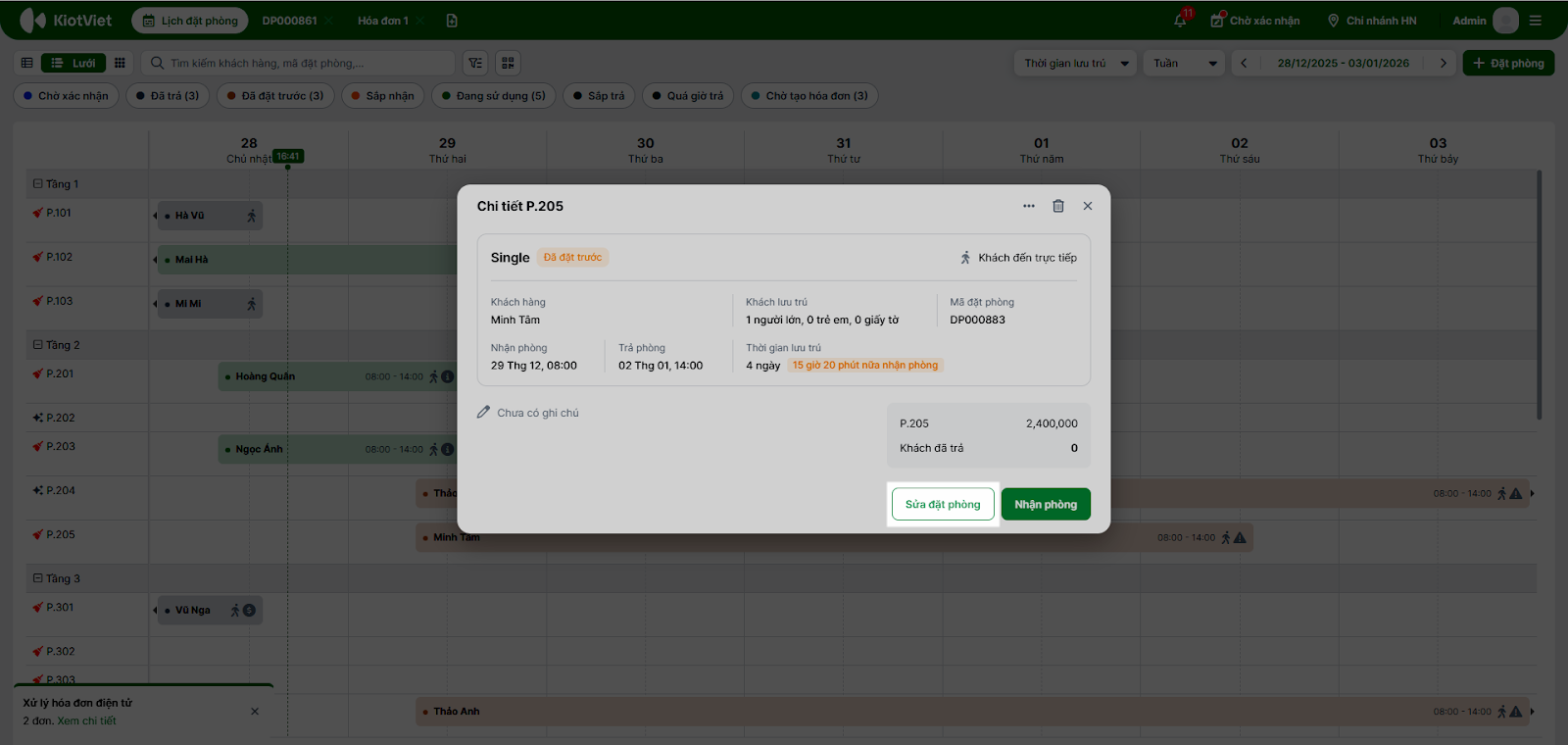Viewport: 1568px width, 745px height.
Task: Go to the previous week
Action: click(x=1244, y=63)
